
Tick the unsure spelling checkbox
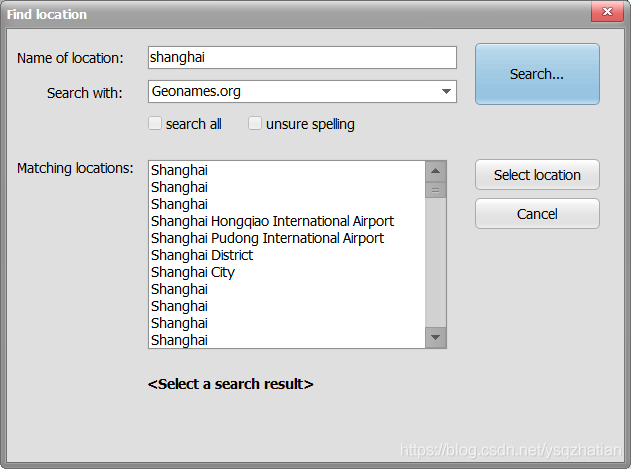(x=255, y=123)
